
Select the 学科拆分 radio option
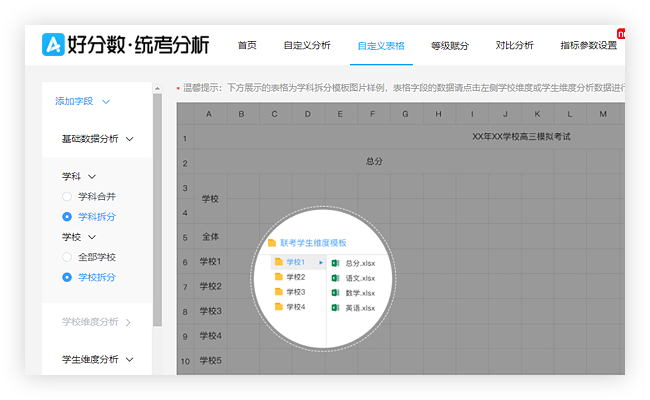pos(67,216)
